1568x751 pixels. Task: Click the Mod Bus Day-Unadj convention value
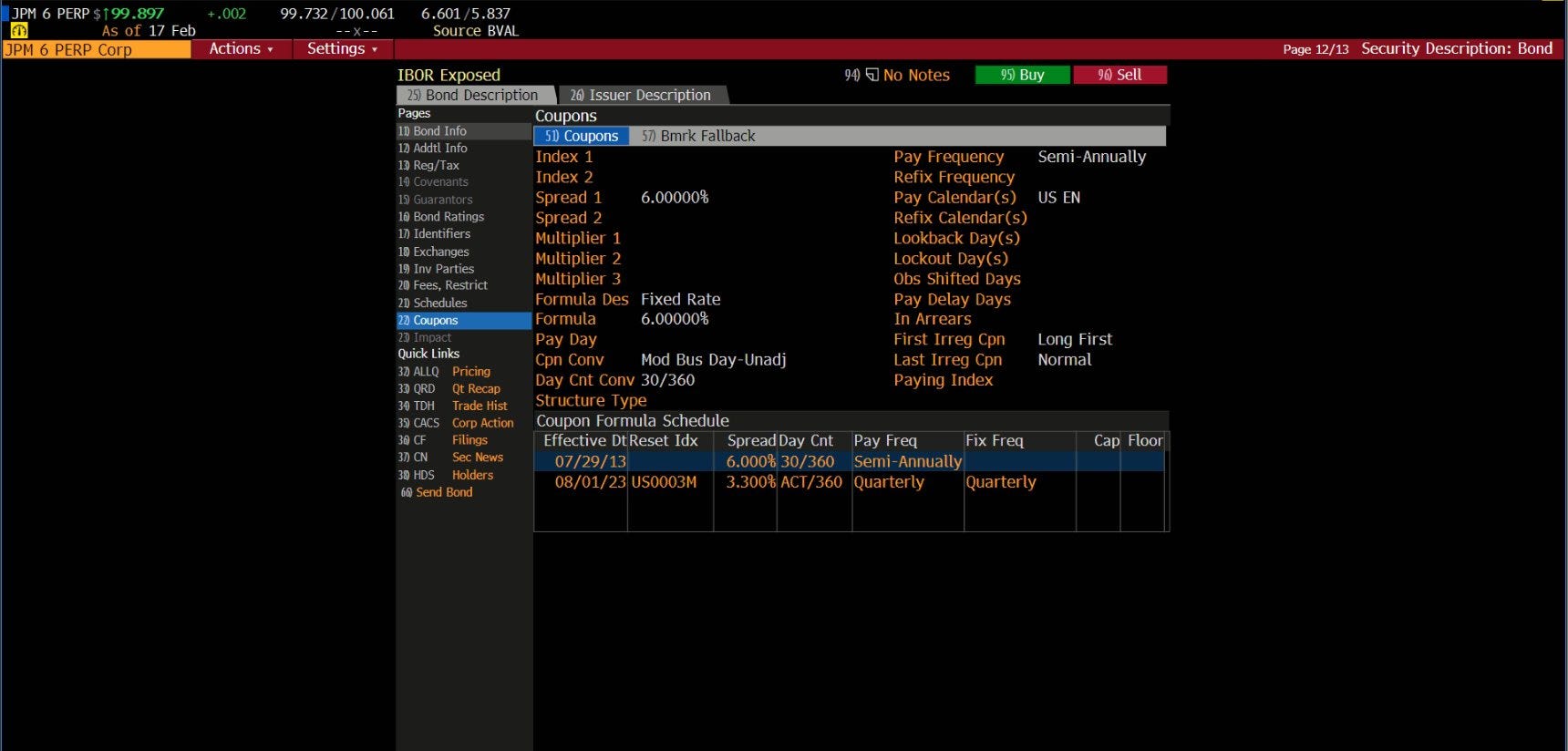tap(713, 360)
